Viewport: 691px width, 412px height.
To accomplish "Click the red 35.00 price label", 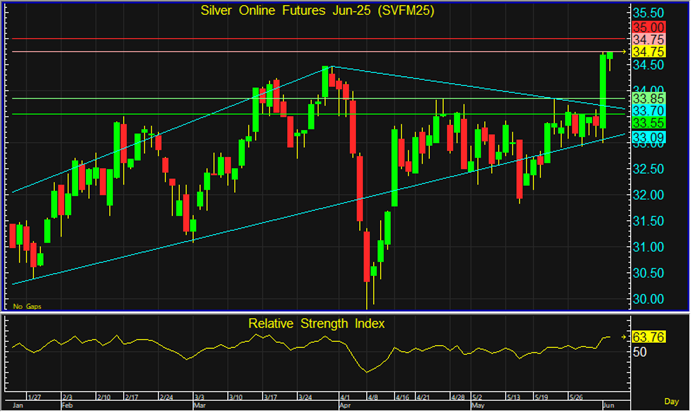I will [x=648, y=27].
